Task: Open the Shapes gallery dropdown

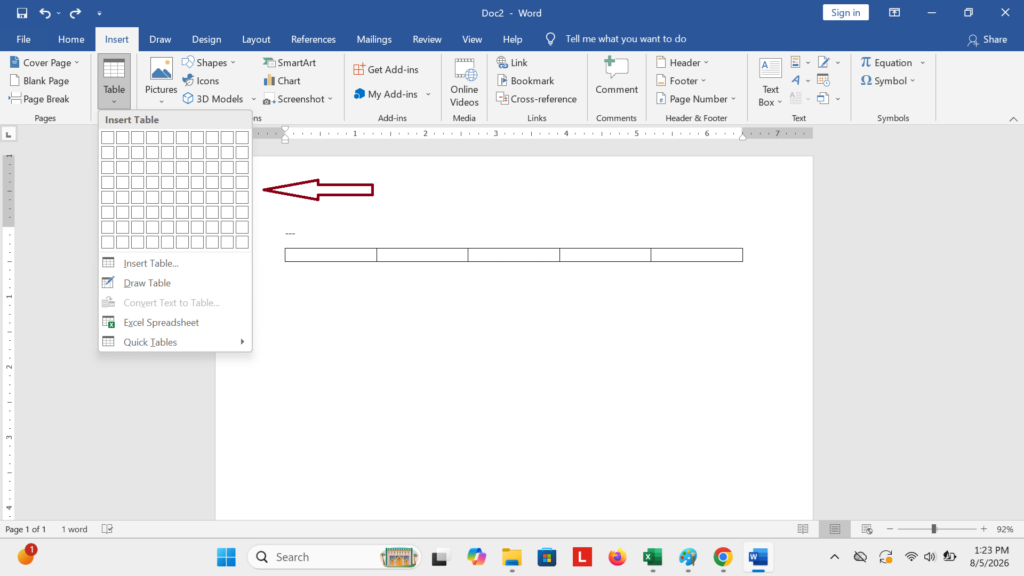Action: pyautogui.click(x=209, y=63)
